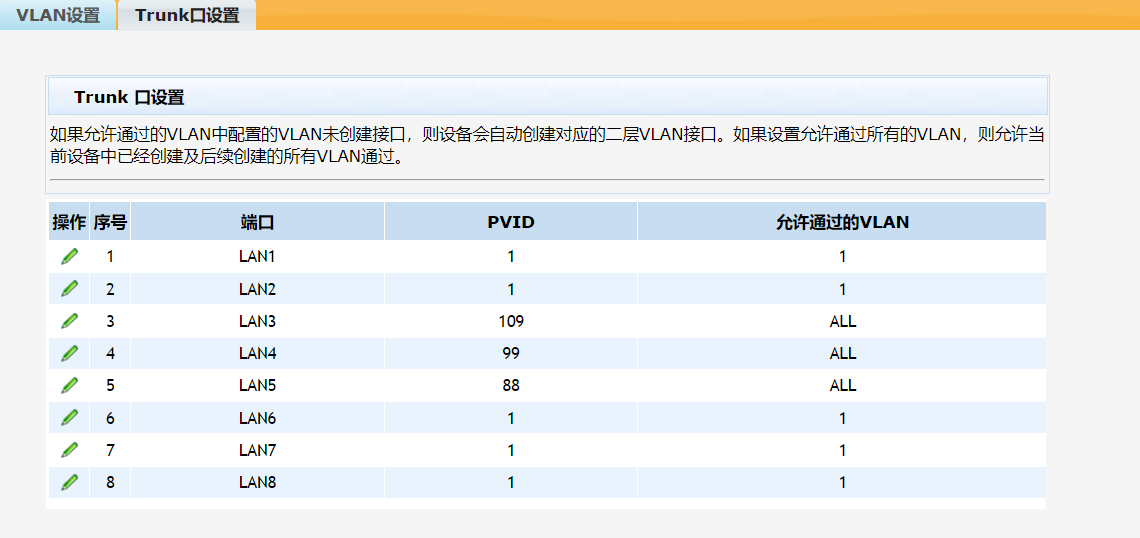Image resolution: width=1140 pixels, height=538 pixels.
Task: Click the 允许通过的VLAN column header
Action: 842,222
